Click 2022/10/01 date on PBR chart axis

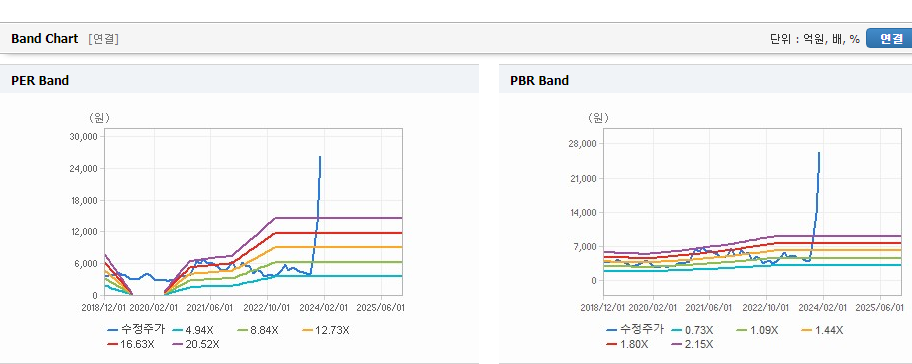[x=767, y=307]
